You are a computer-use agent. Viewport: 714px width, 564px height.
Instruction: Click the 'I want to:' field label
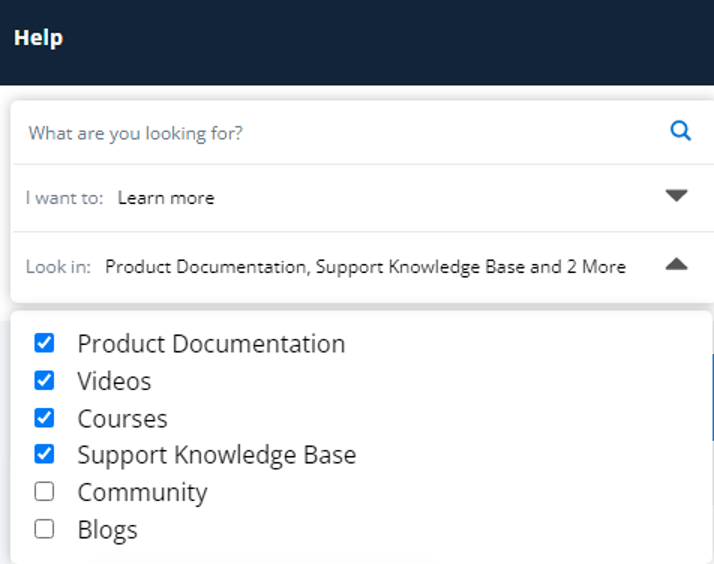click(65, 198)
